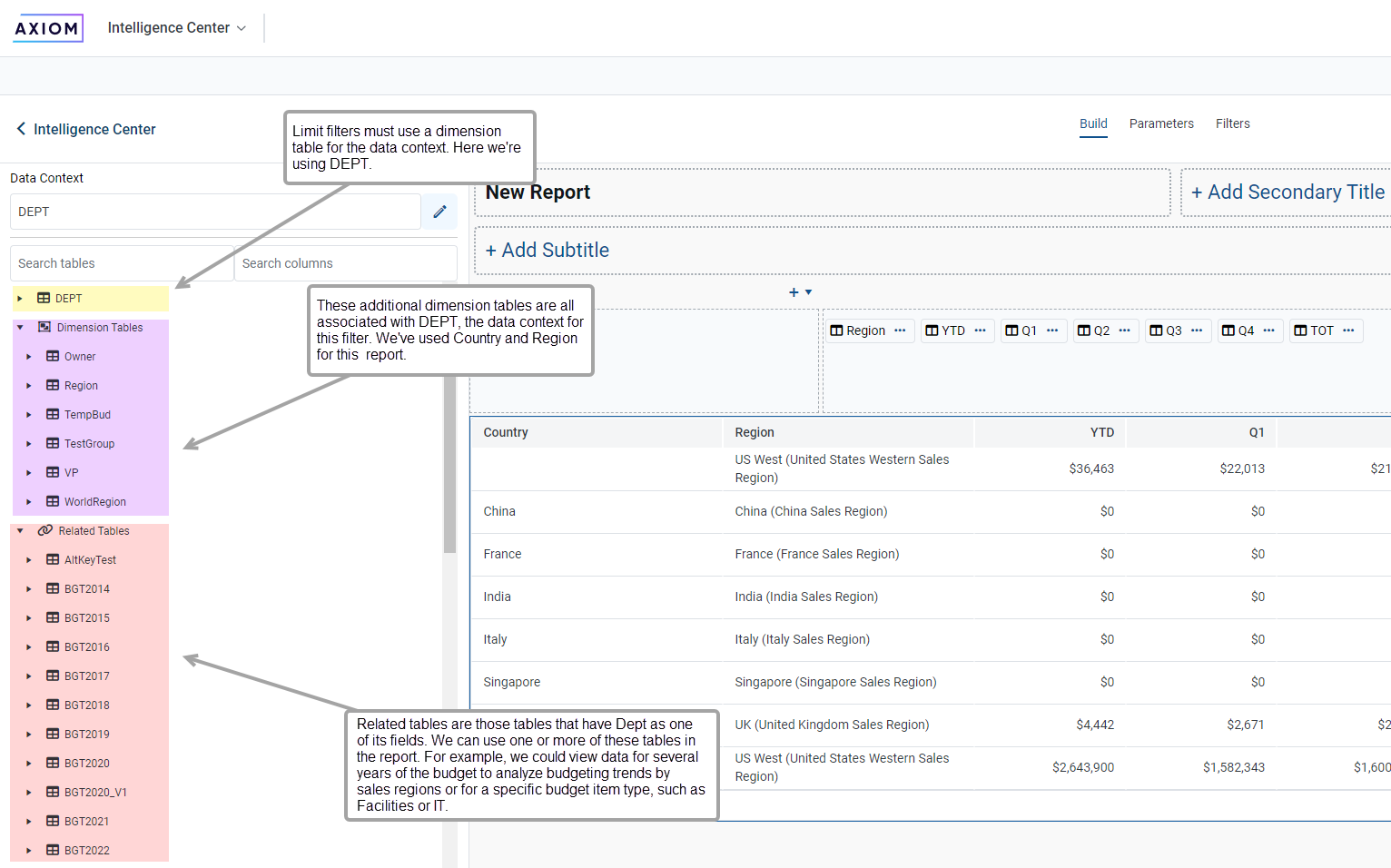This screenshot has width=1391, height=868.
Task: Click the Axiom logo
Action: coord(48,28)
